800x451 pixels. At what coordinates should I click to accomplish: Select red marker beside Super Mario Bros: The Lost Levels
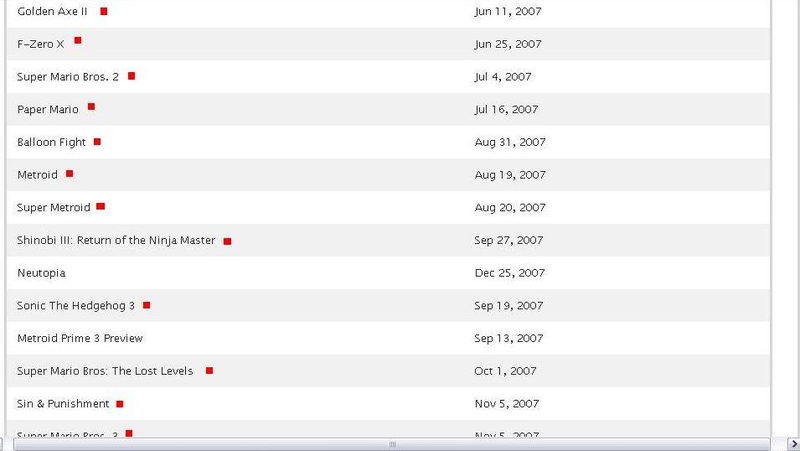[x=209, y=371]
